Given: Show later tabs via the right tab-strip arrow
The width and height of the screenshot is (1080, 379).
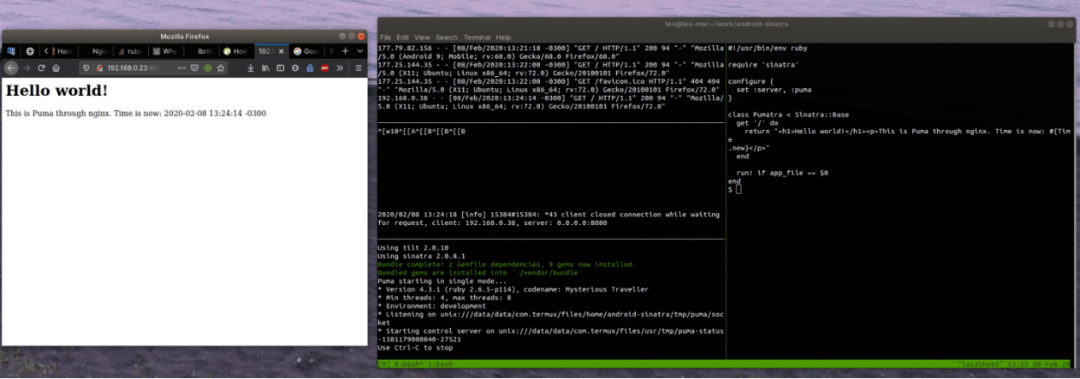Looking at the screenshot, I should [x=331, y=51].
